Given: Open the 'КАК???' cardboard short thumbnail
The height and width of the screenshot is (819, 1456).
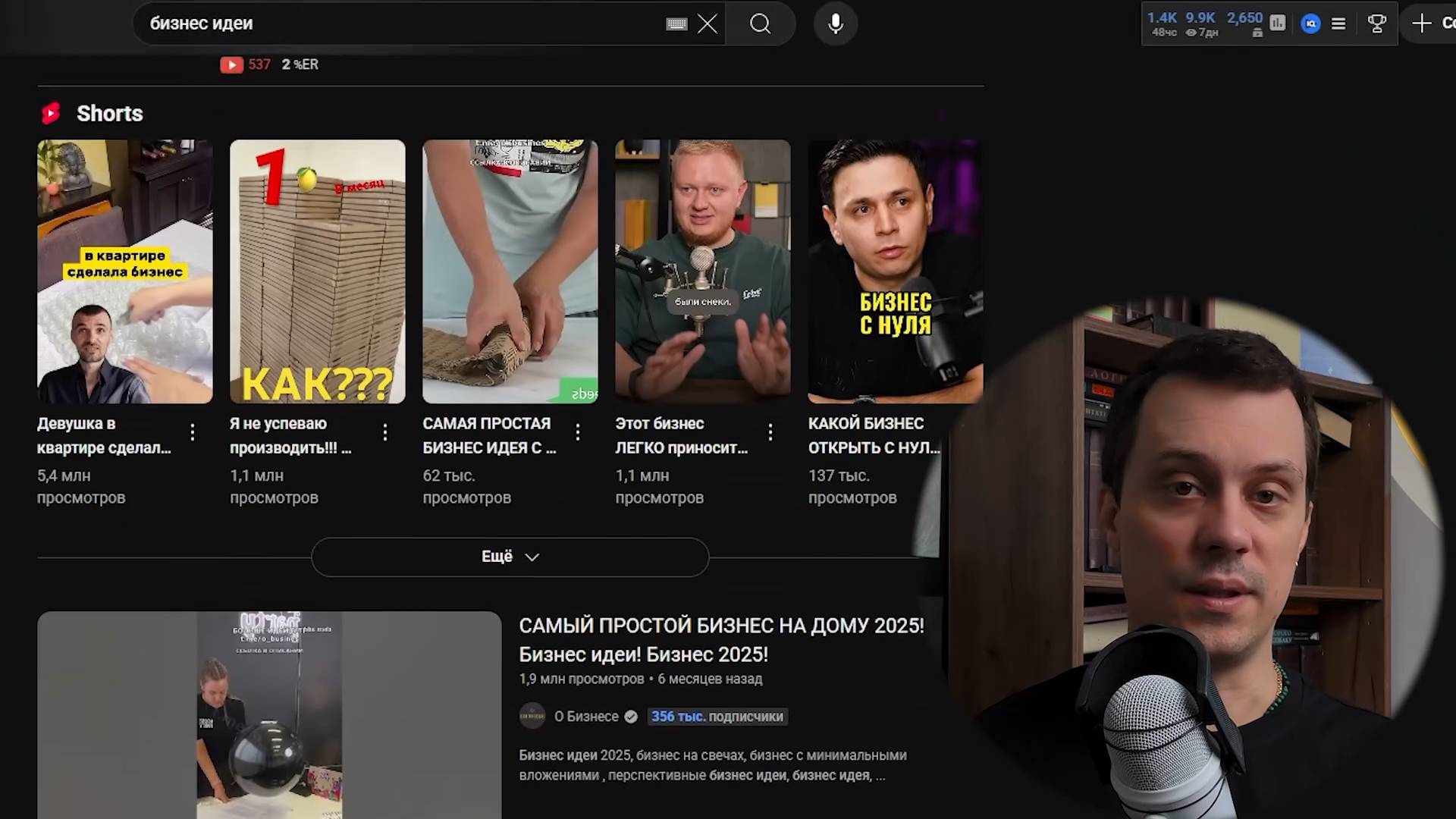Looking at the screenshot, I should click(317, 271).
